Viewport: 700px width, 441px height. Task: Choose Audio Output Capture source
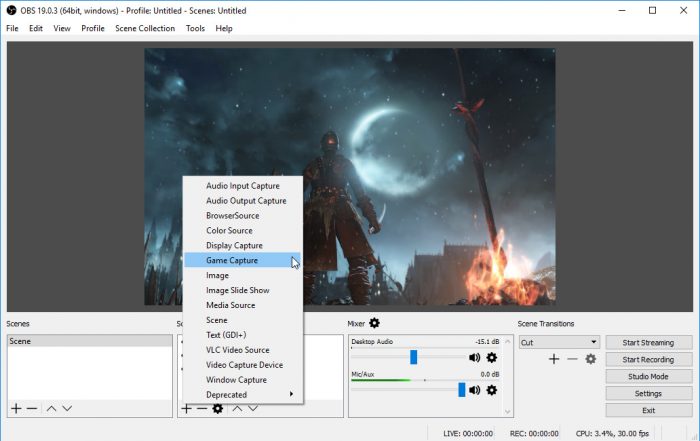tap(243, 201)
